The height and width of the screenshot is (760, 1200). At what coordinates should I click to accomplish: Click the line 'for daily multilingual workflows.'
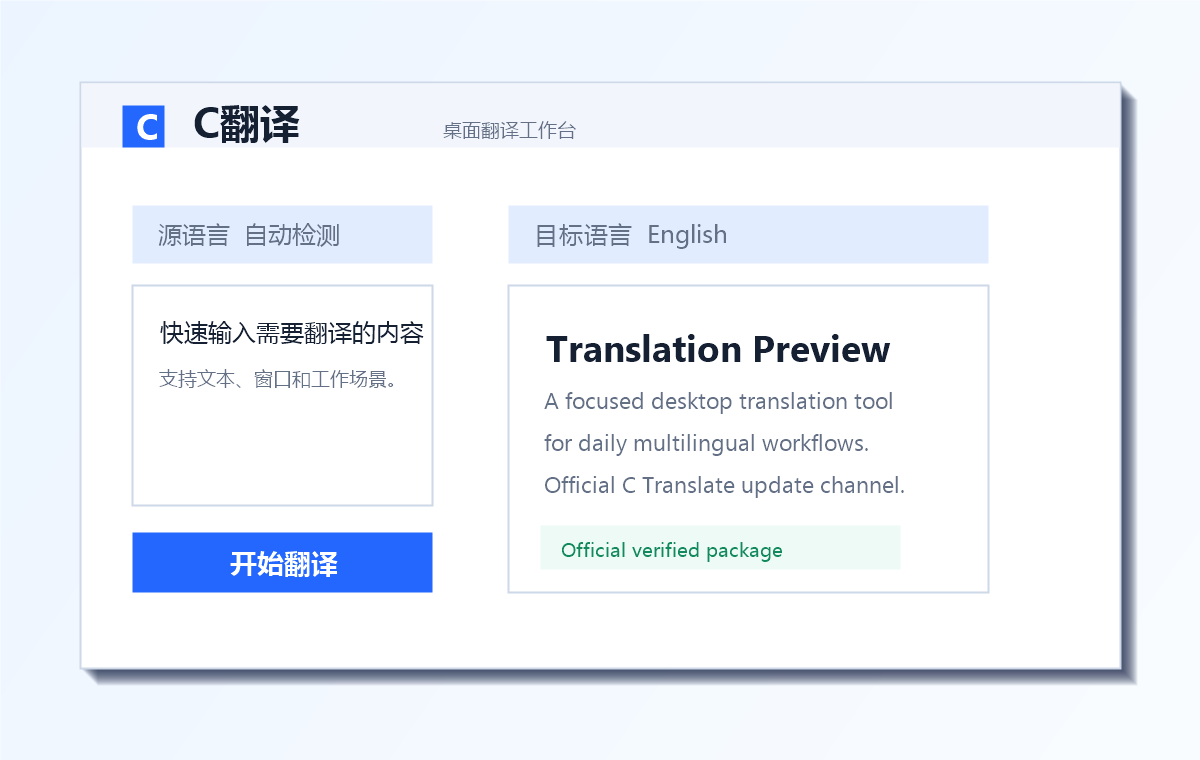[707, 443]
